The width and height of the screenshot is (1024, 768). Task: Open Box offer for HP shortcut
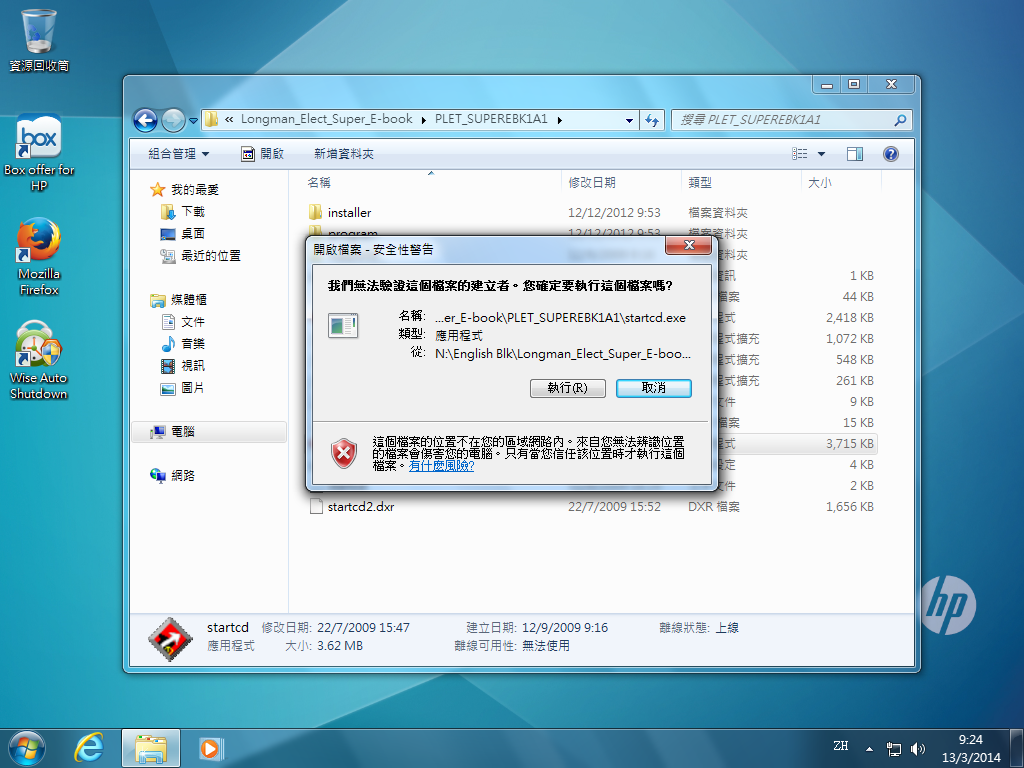(x=39, y=153)
